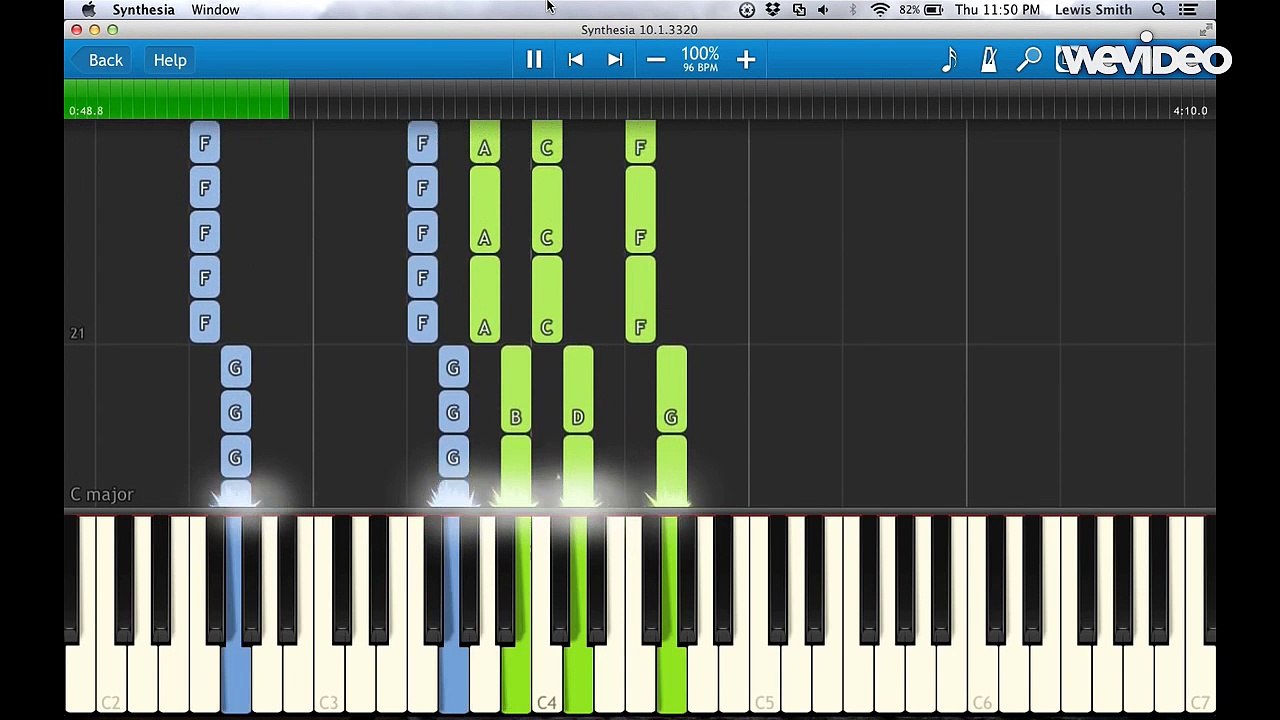The height and width of the screenshot is (720, 1280).
Task: Click the Thu 11:50 PM clock
Action: pyautogui.click(x=997, y=10)
